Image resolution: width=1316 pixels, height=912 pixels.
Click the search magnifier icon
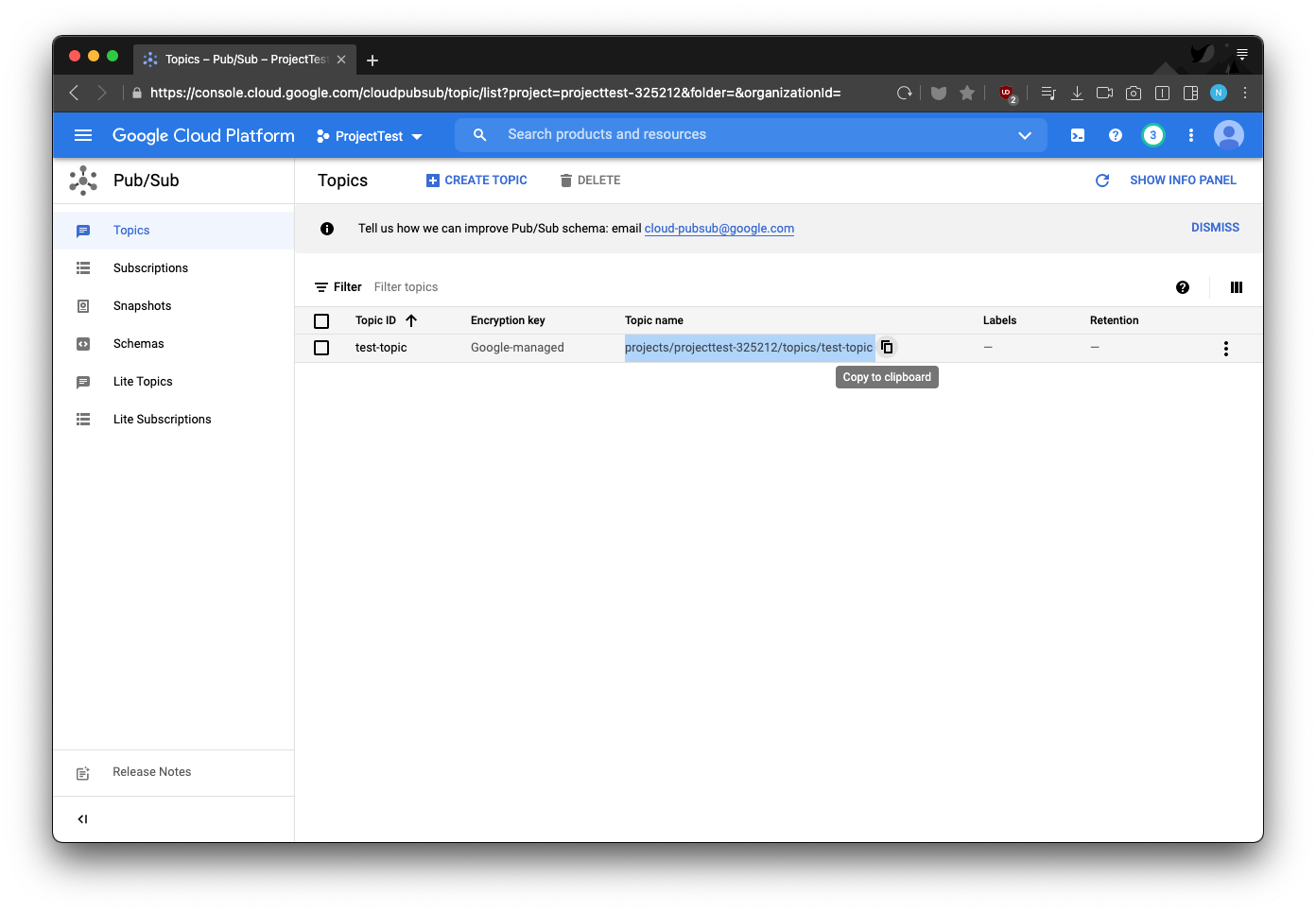tap(480, 135)
